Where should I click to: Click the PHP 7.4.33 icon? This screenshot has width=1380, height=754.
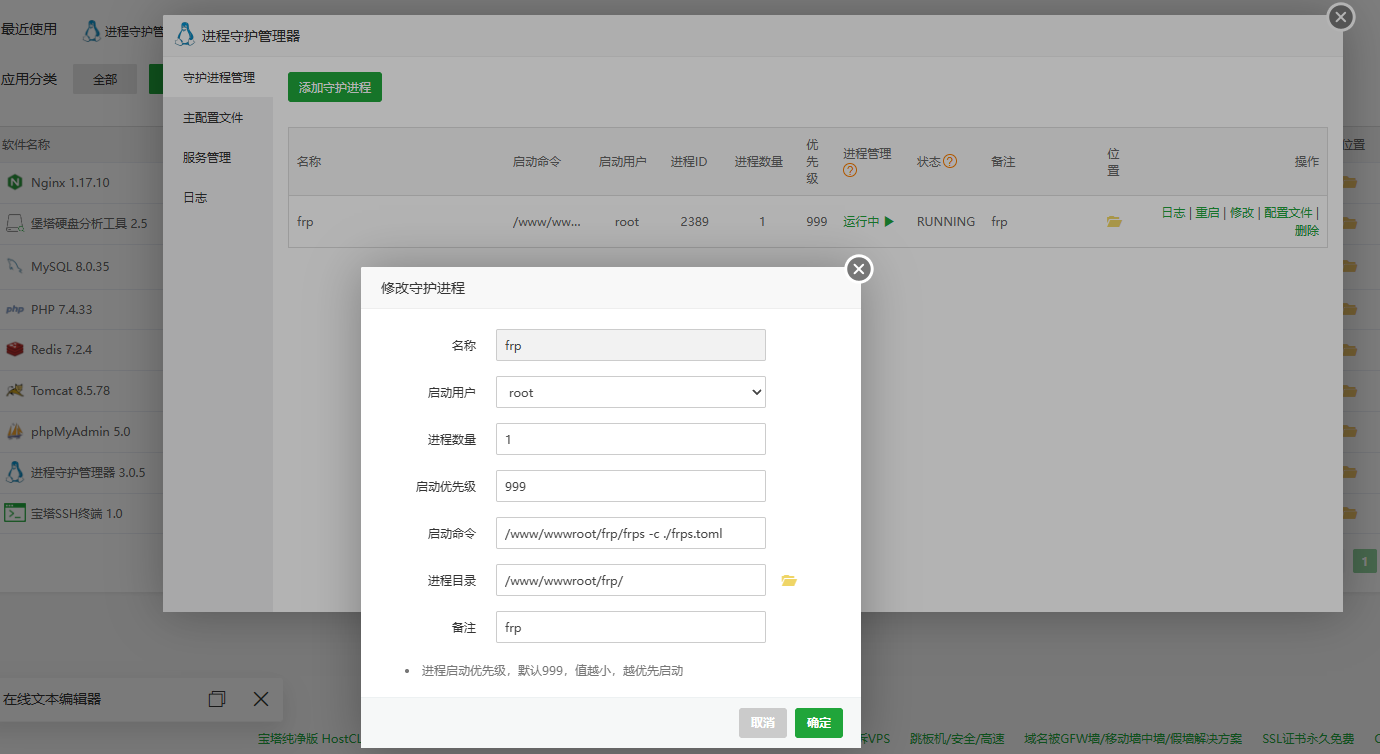15,309
